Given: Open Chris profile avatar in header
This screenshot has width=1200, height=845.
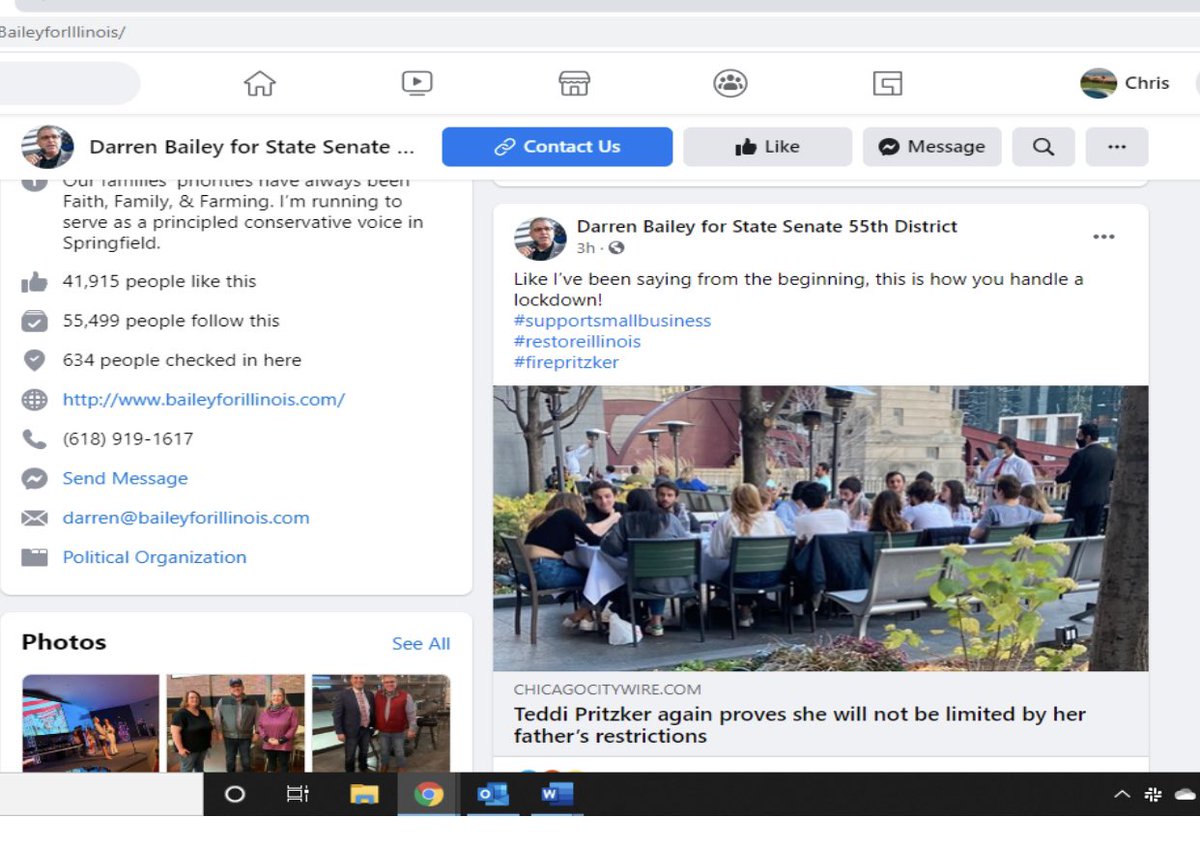Looking at the screenshot, I should (1098, 83).
